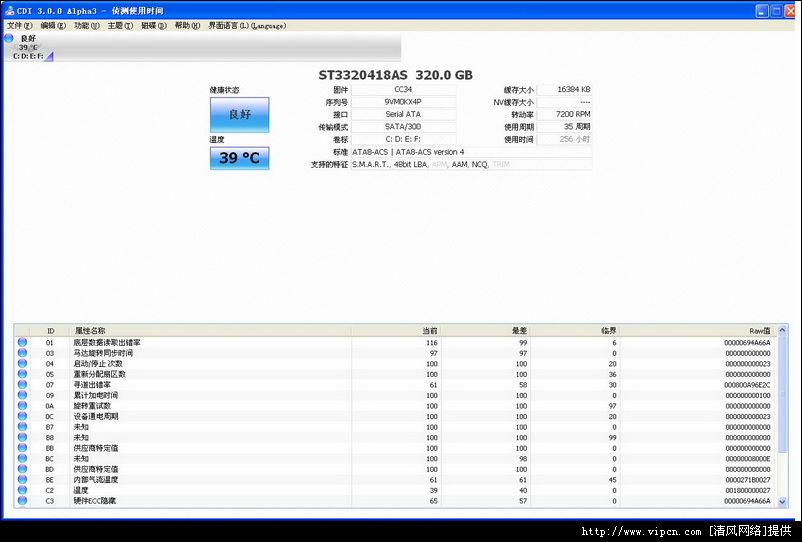The height and width of the screenshot is (542, 802).
Task: Click status icon for attribute BD row
Action: pyautogui.click(x=23, y=469)
